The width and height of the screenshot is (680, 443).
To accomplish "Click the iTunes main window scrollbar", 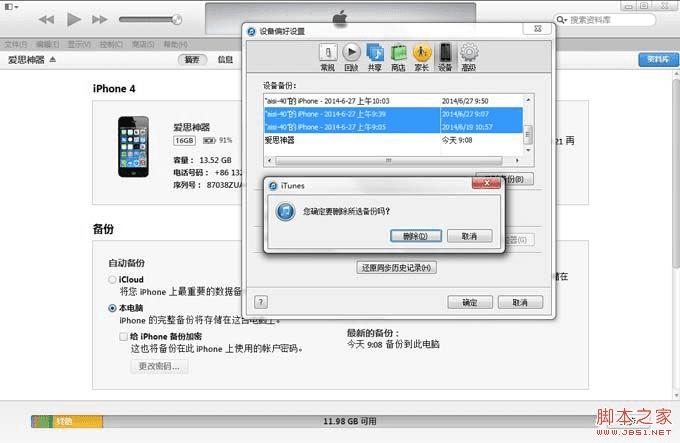I will coord(676,173).
